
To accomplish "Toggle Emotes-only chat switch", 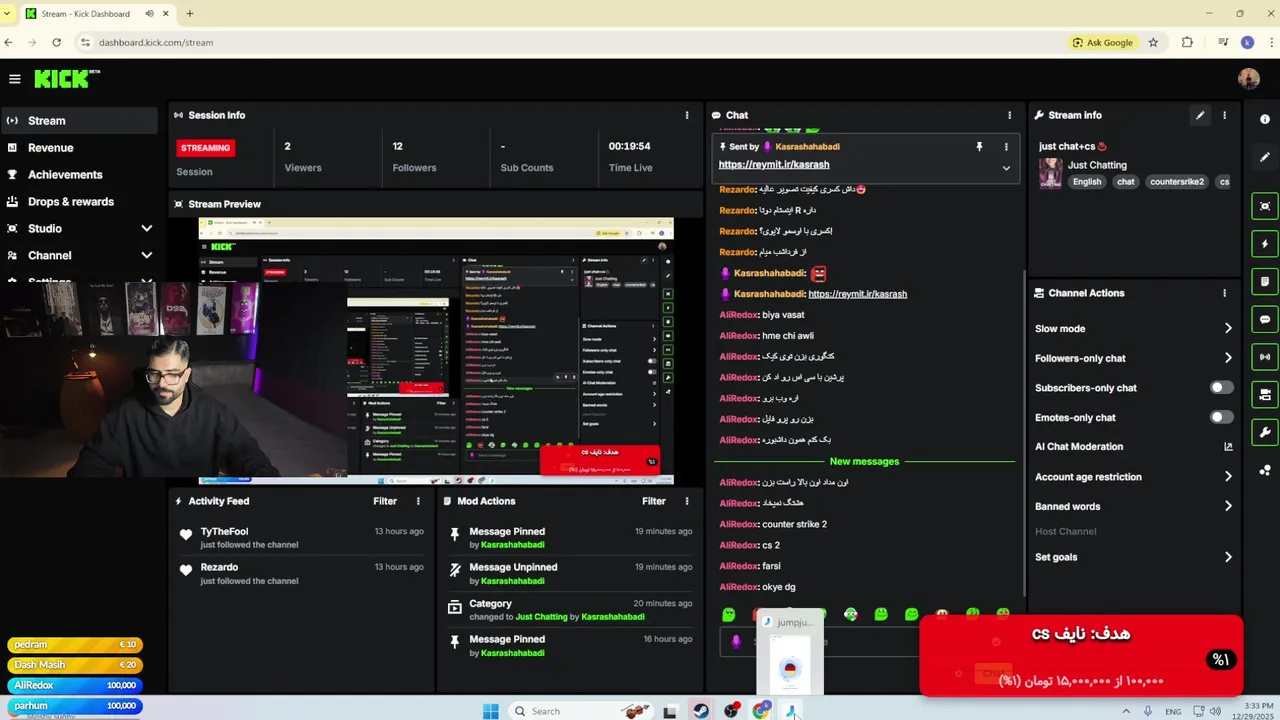I will [x=1221, y=417].
